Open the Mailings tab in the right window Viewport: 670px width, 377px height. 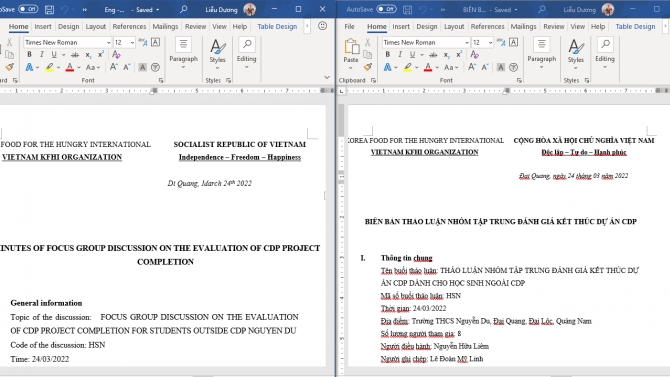pos(523,26)
